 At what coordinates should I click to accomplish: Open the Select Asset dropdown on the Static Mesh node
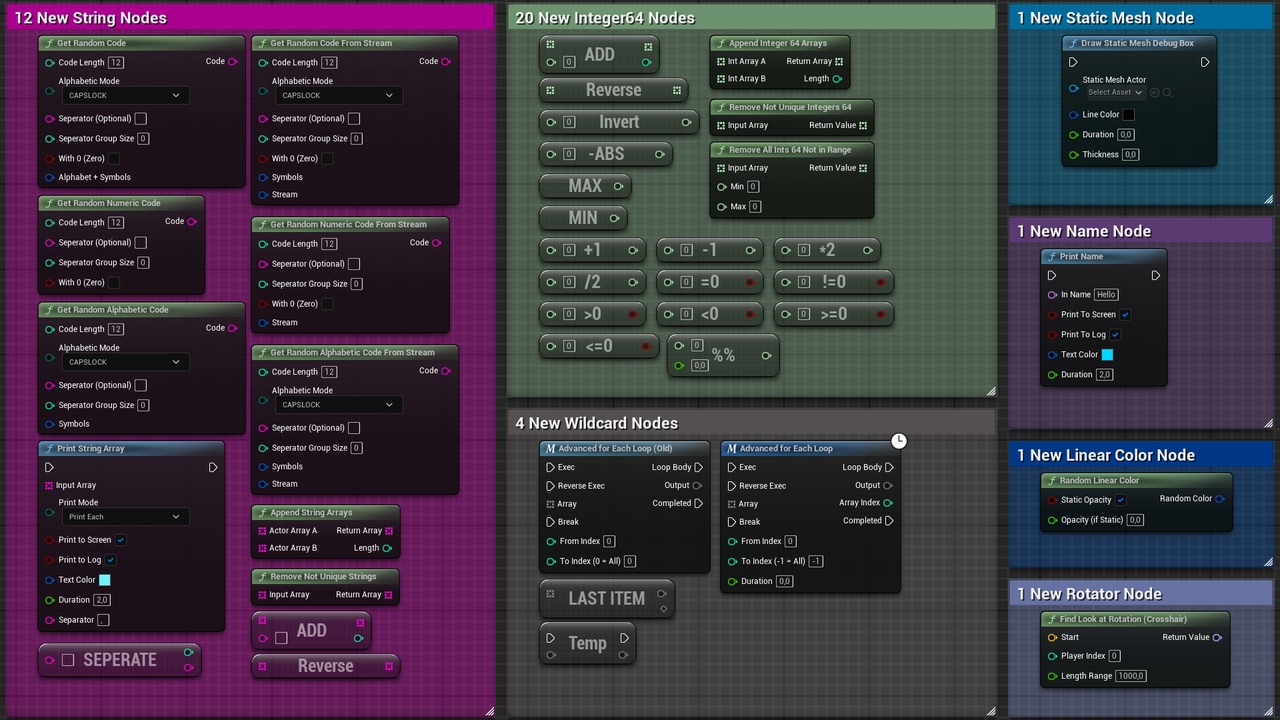click(x=1114, y=92)
